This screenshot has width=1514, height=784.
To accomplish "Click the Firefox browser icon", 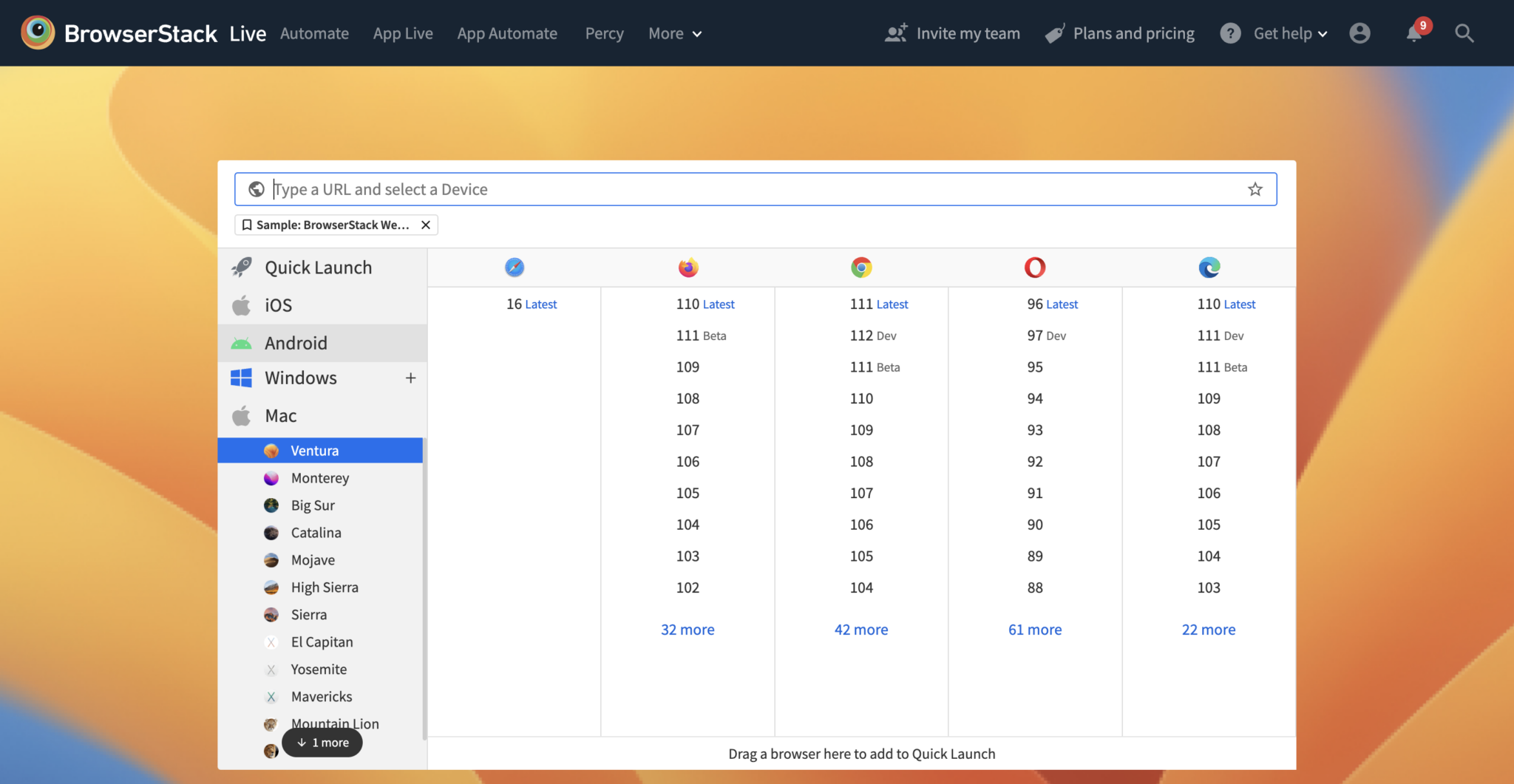I will (688, 267).
